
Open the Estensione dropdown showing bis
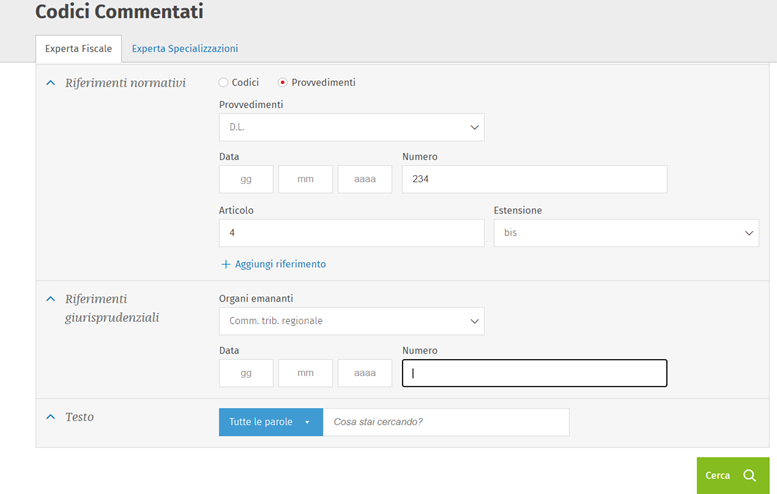[x=626, y=233]
